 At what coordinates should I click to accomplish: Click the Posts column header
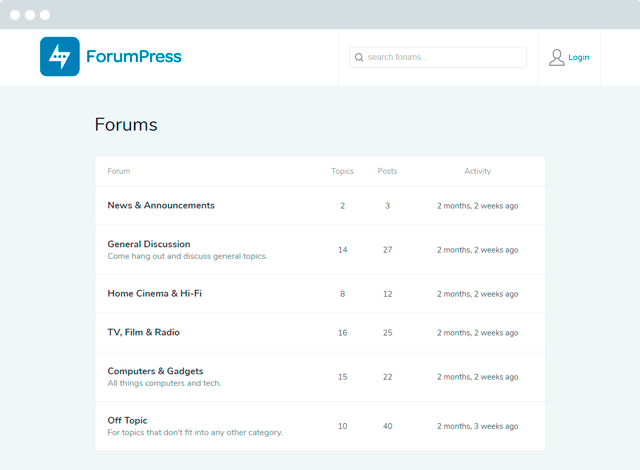387,171
